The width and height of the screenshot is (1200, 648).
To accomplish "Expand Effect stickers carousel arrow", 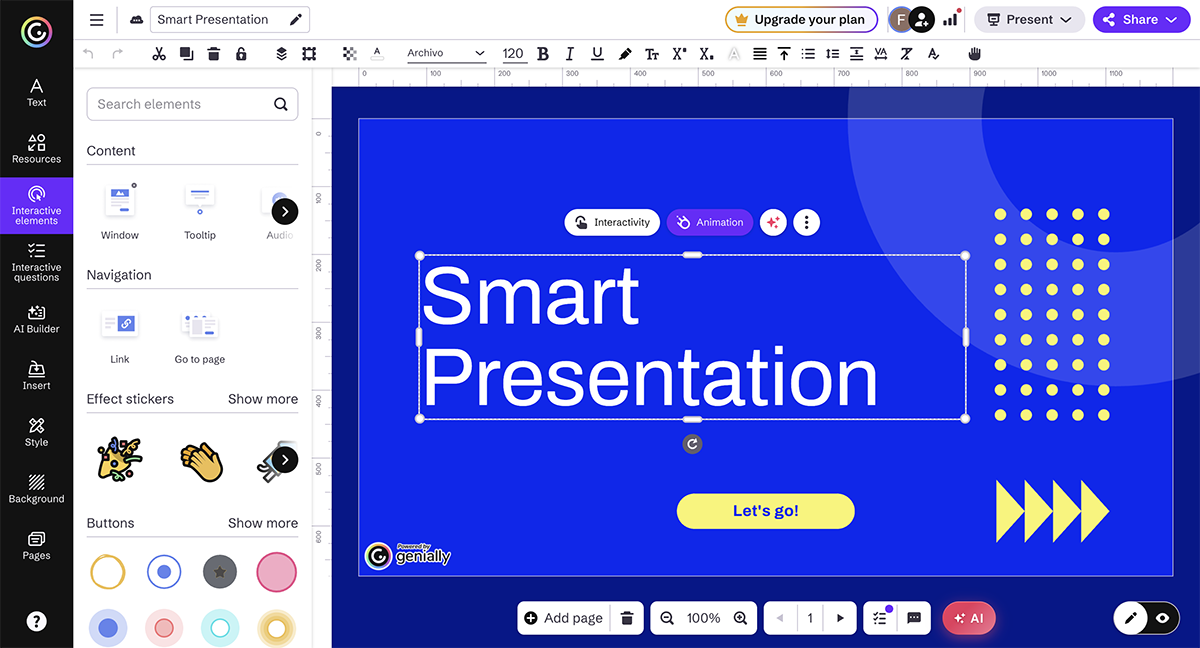I will click(x=285, y=459).
